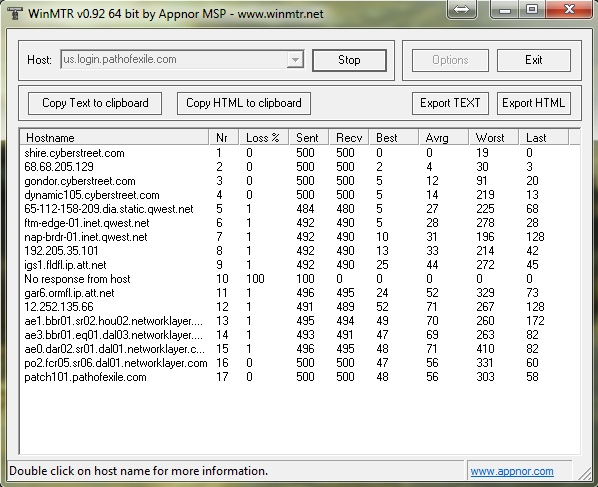Click the Avrg column header
The width and height of the screenshot is (598, 487).
coord(444,138)
